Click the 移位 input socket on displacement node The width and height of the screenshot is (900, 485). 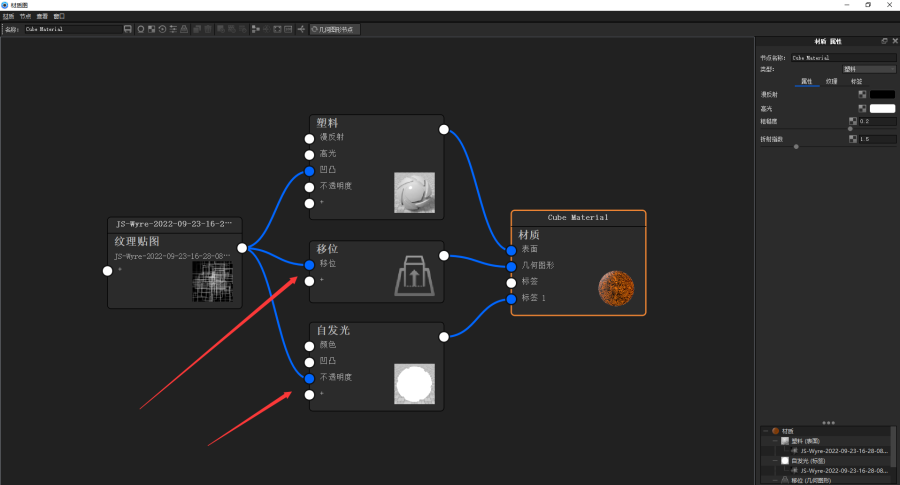(309, 264)
